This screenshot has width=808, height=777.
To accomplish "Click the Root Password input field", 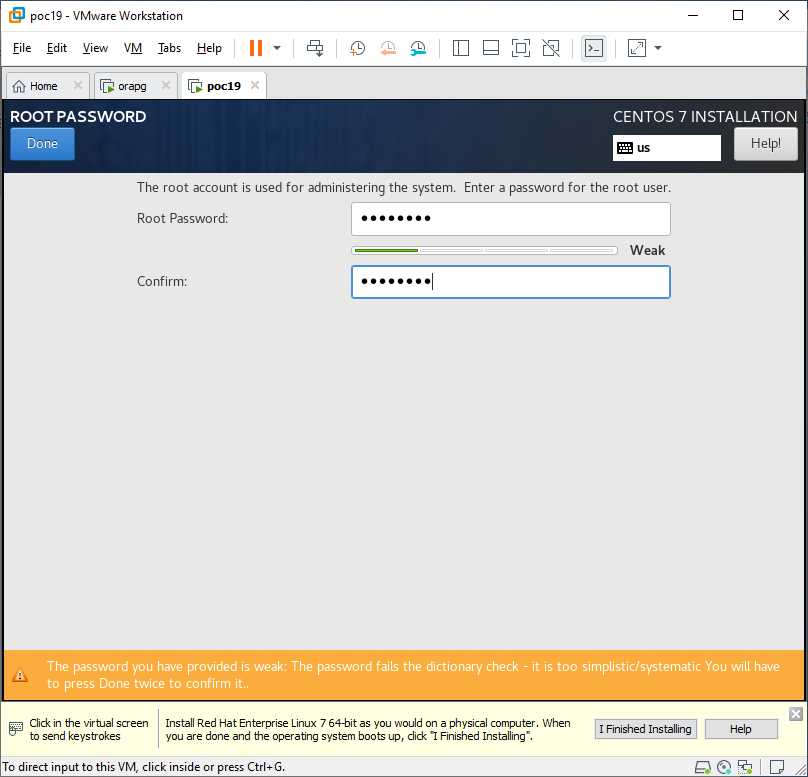I will point(511,218).
